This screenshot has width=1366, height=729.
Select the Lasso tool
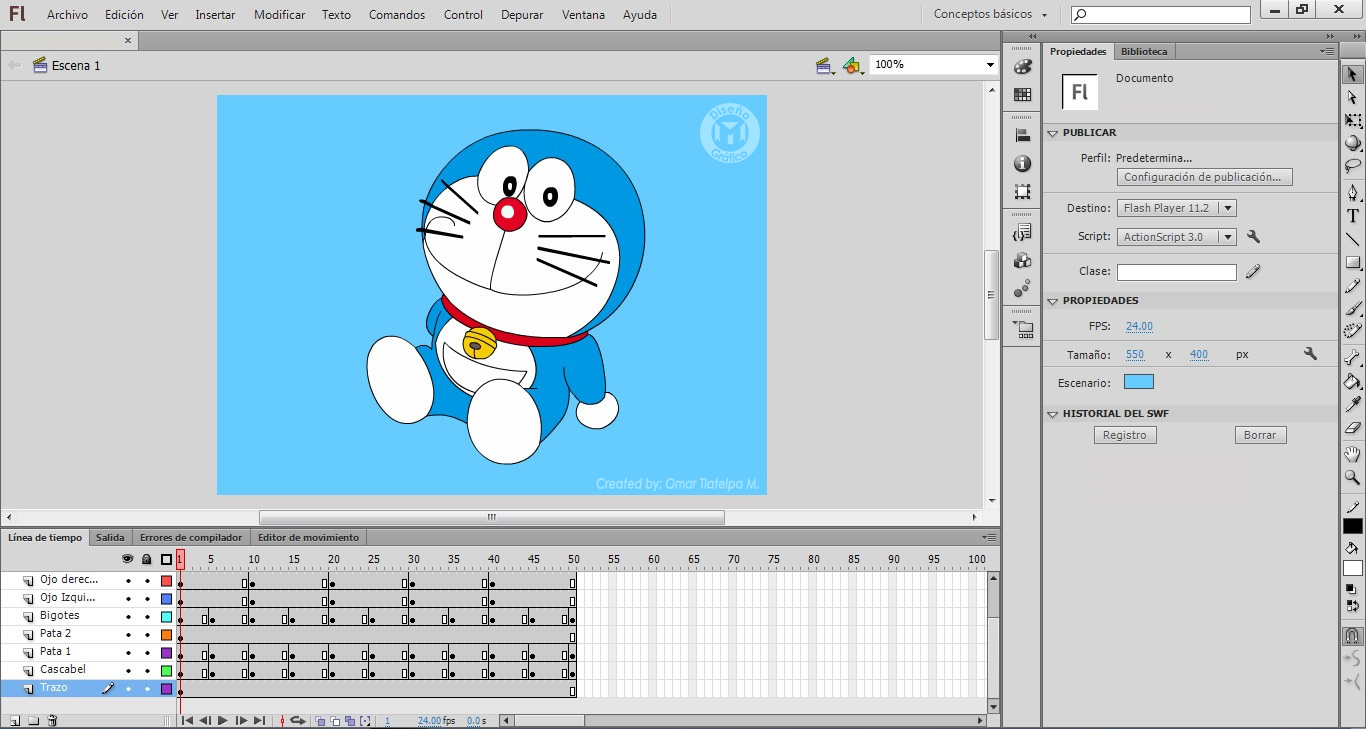[1352, 166]
